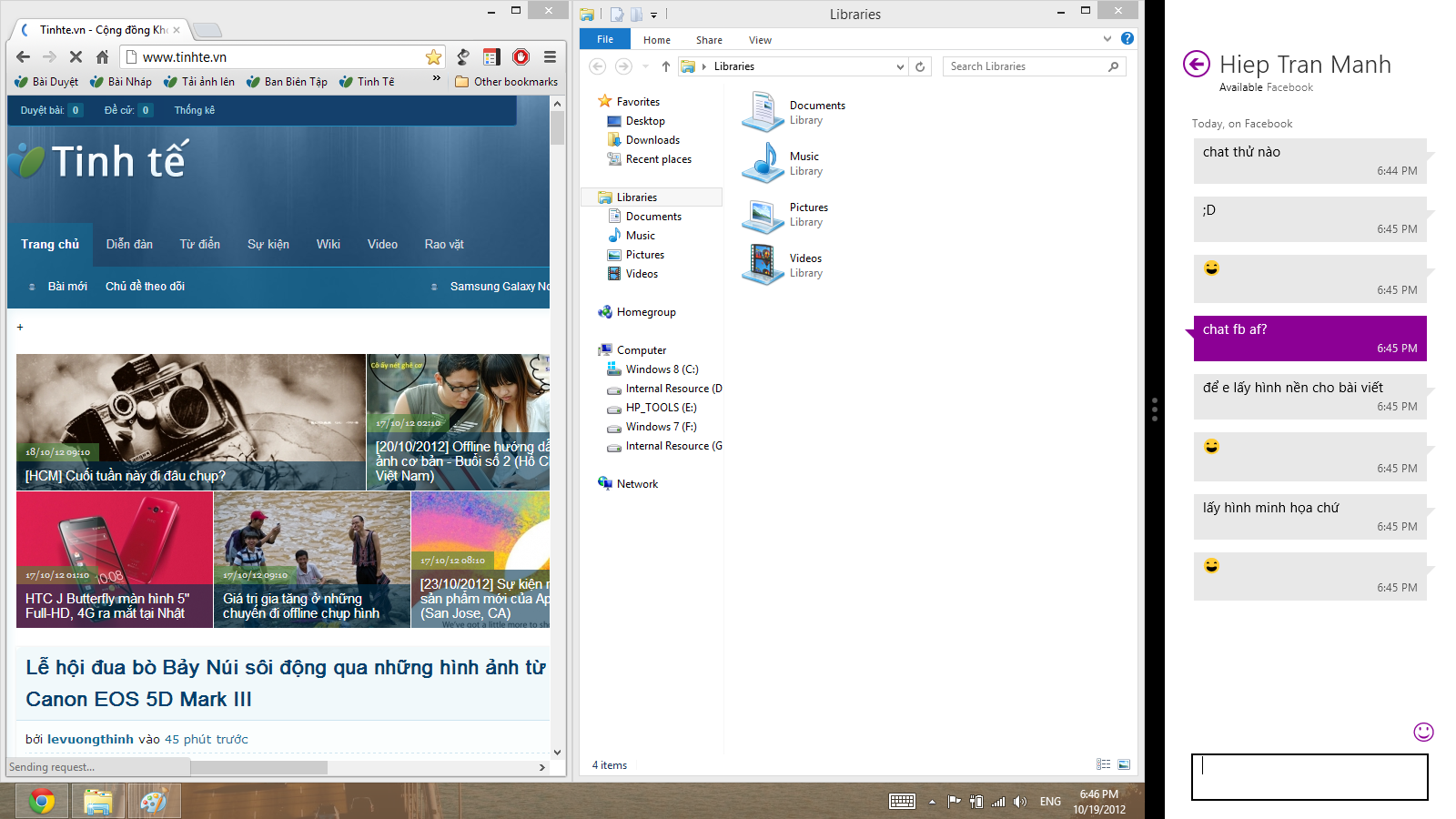Open the Bài Duyệt bookmark
The image size is (1456, 819).
click(46, 81)
